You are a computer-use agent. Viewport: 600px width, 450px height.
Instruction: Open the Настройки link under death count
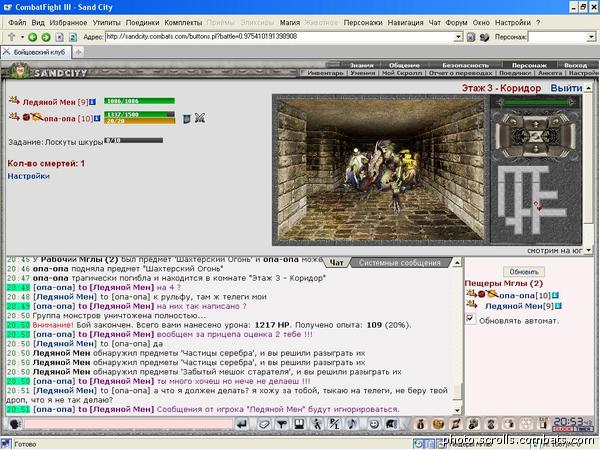click(x=29, y=176)
